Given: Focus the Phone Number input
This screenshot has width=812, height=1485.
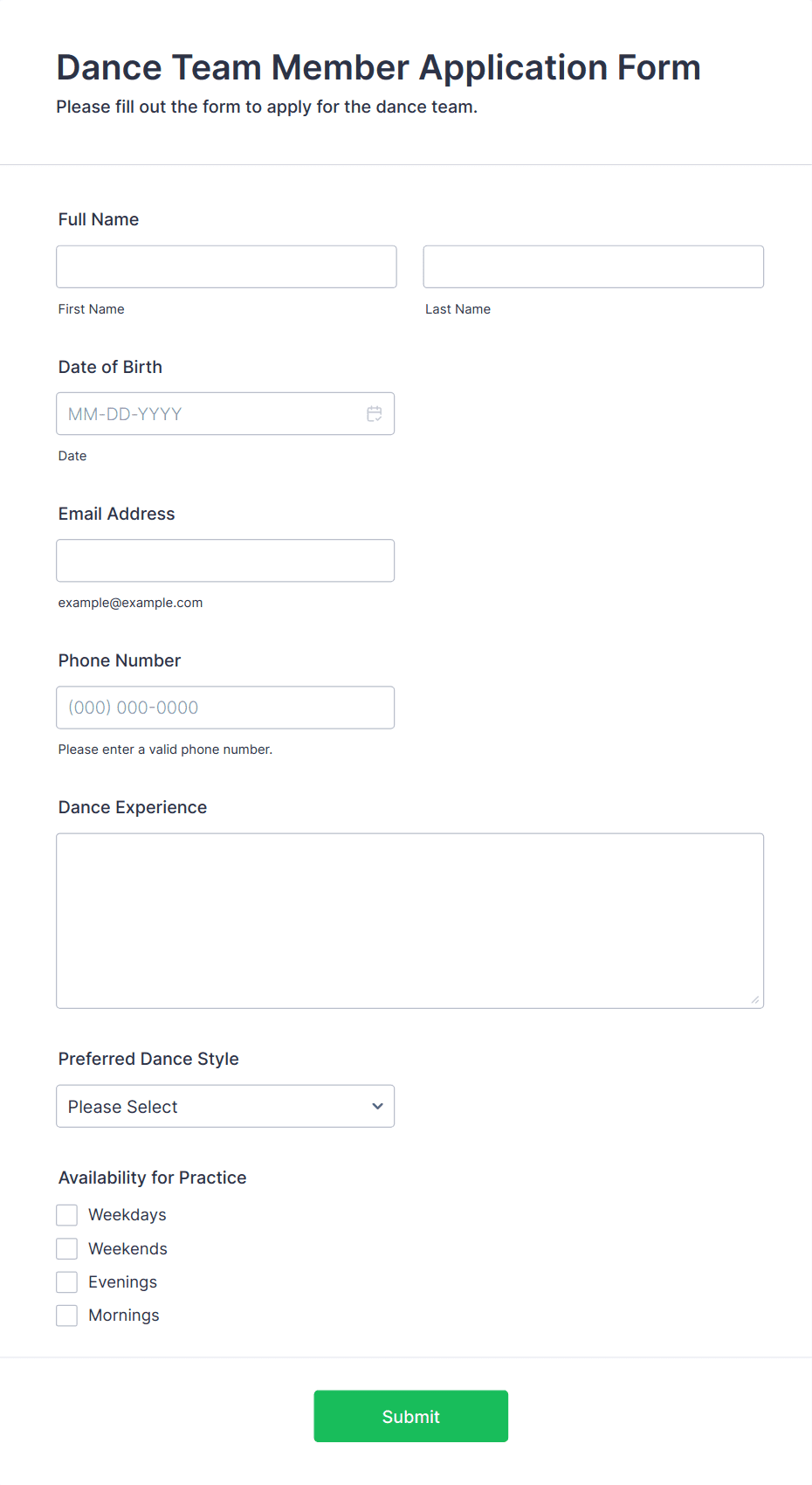Looking at the screenshot, I should (x=225, y=708).
